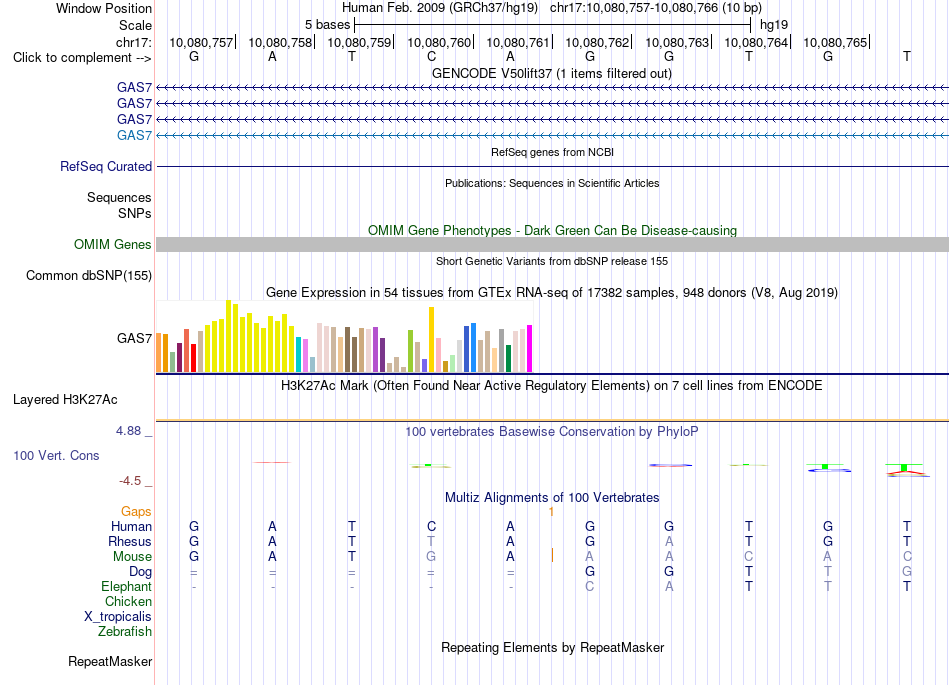The image size is (950, 685).
Task: Click the Elephant alignment row label
Action: [x=126, y=586]
